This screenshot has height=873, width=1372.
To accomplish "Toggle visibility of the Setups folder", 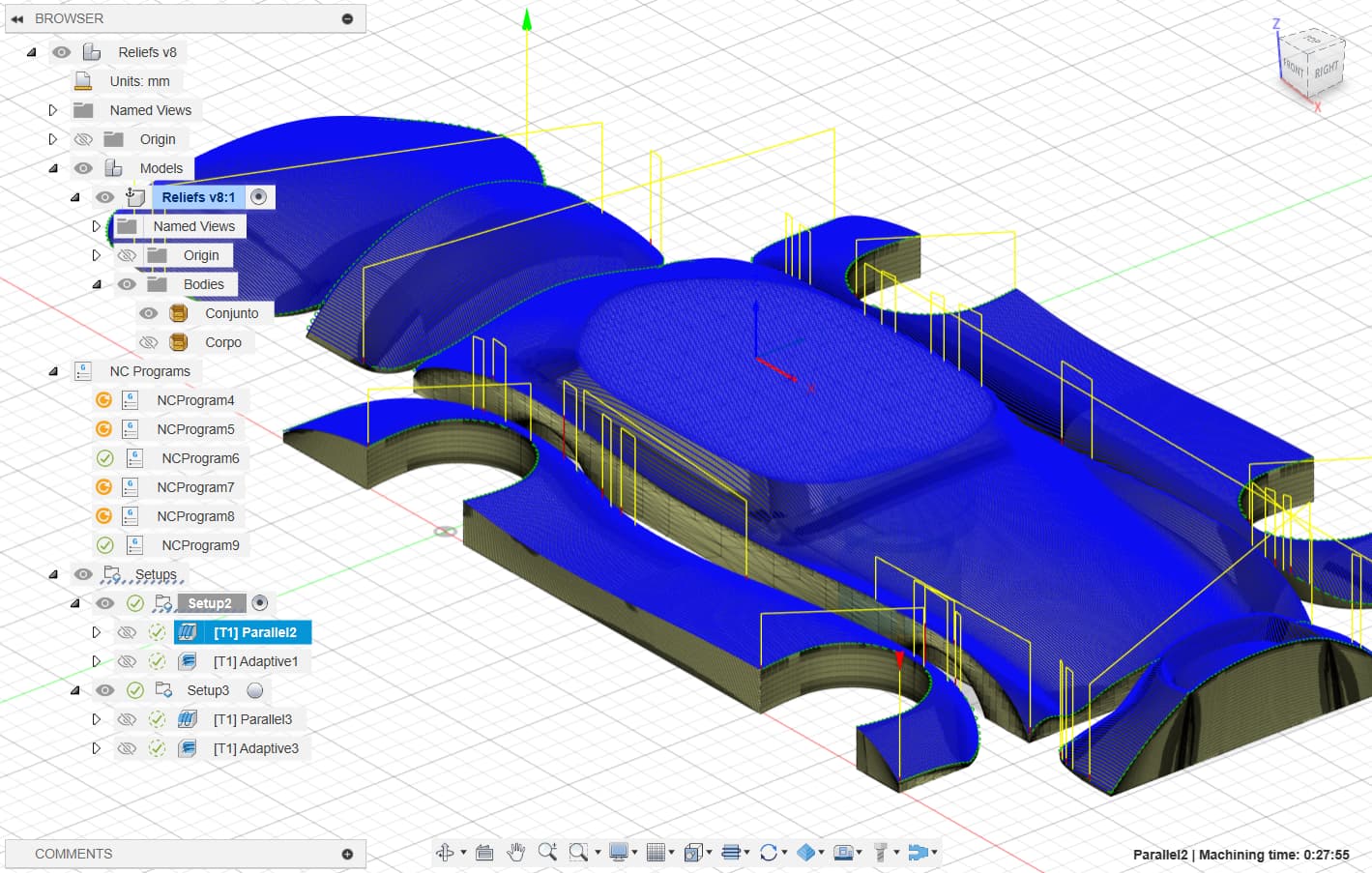I will (83, 574).
